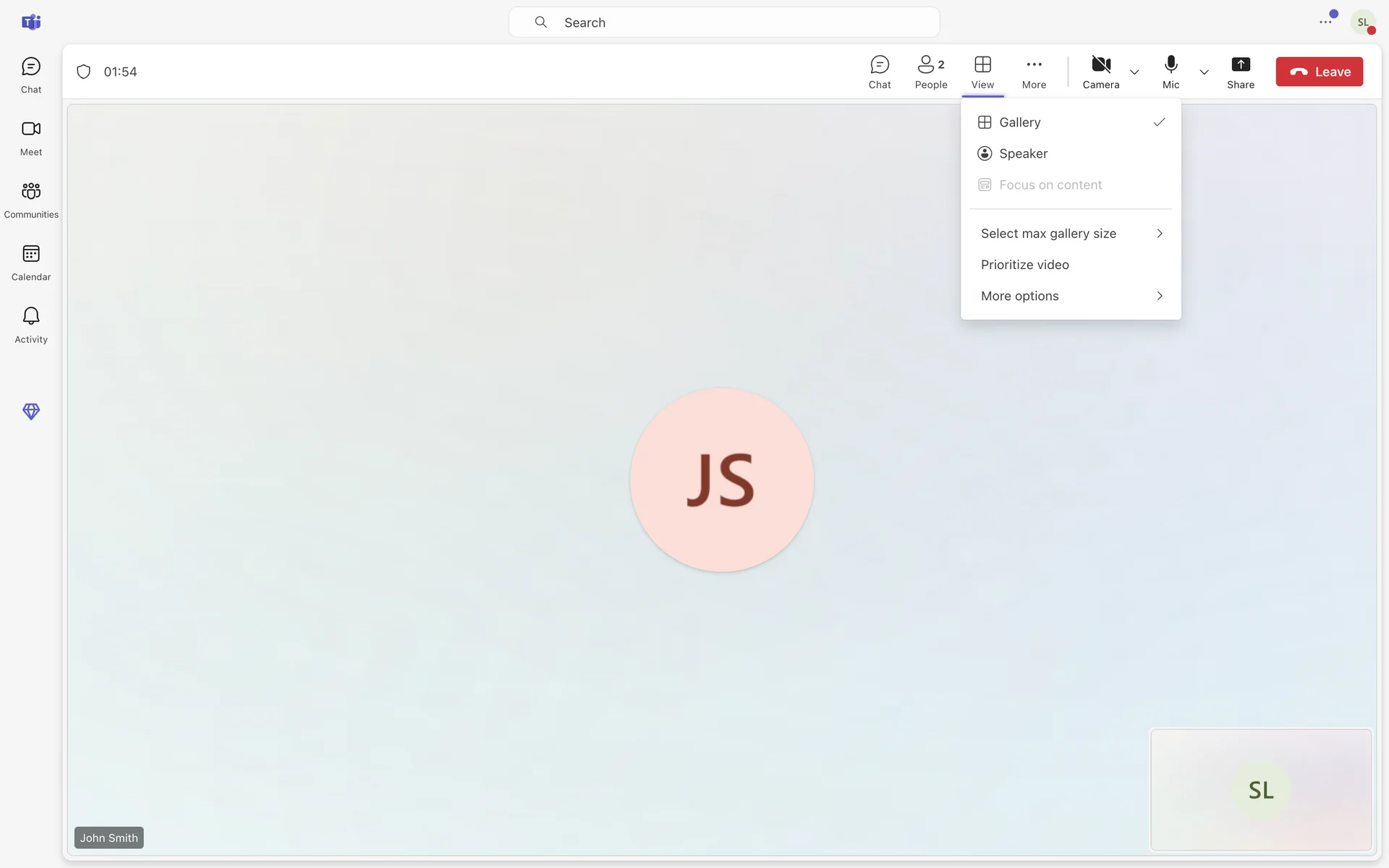Viewport: 1389px width, 868px height.
Task: Turn on the Camera
Action: point(1100,72)
